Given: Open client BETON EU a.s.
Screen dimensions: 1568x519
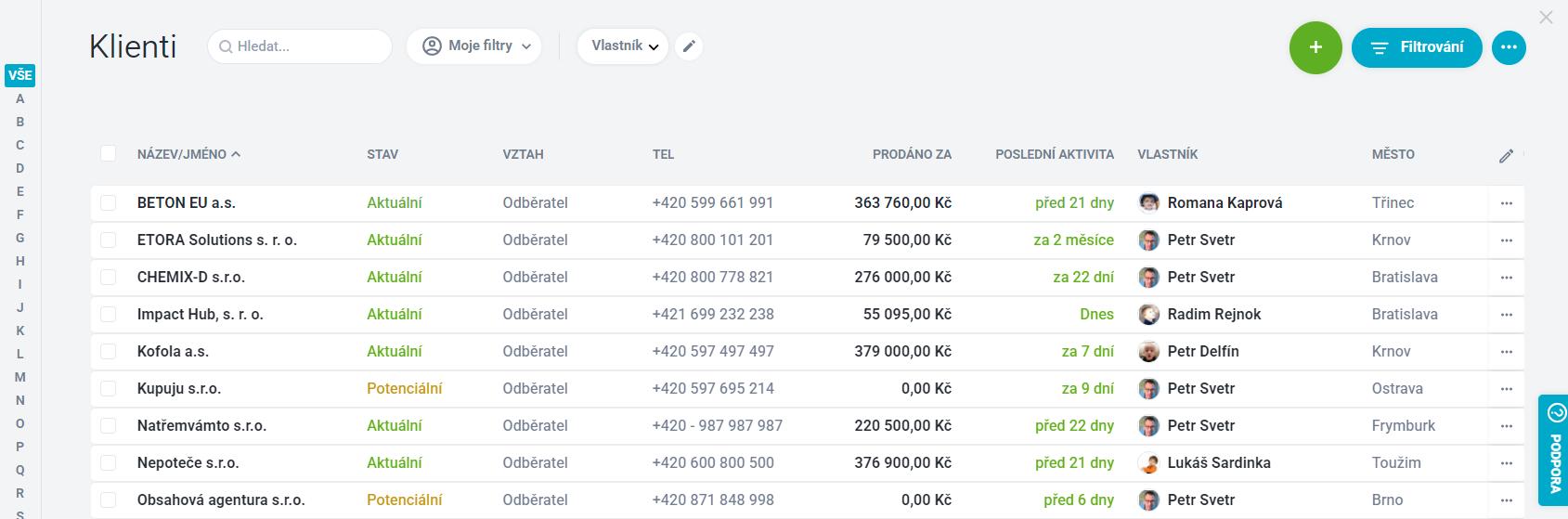Looking at the screenshot, I should tap(186, 202).
